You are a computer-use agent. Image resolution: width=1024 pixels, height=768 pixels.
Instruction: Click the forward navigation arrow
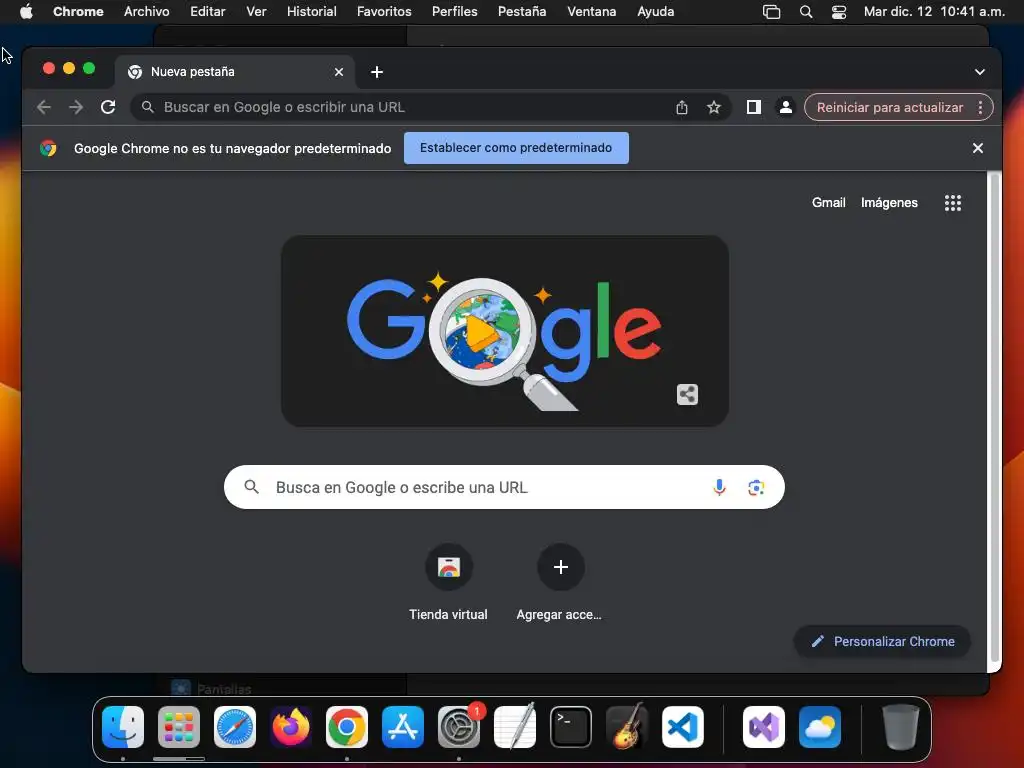click(x=76, y=107)
